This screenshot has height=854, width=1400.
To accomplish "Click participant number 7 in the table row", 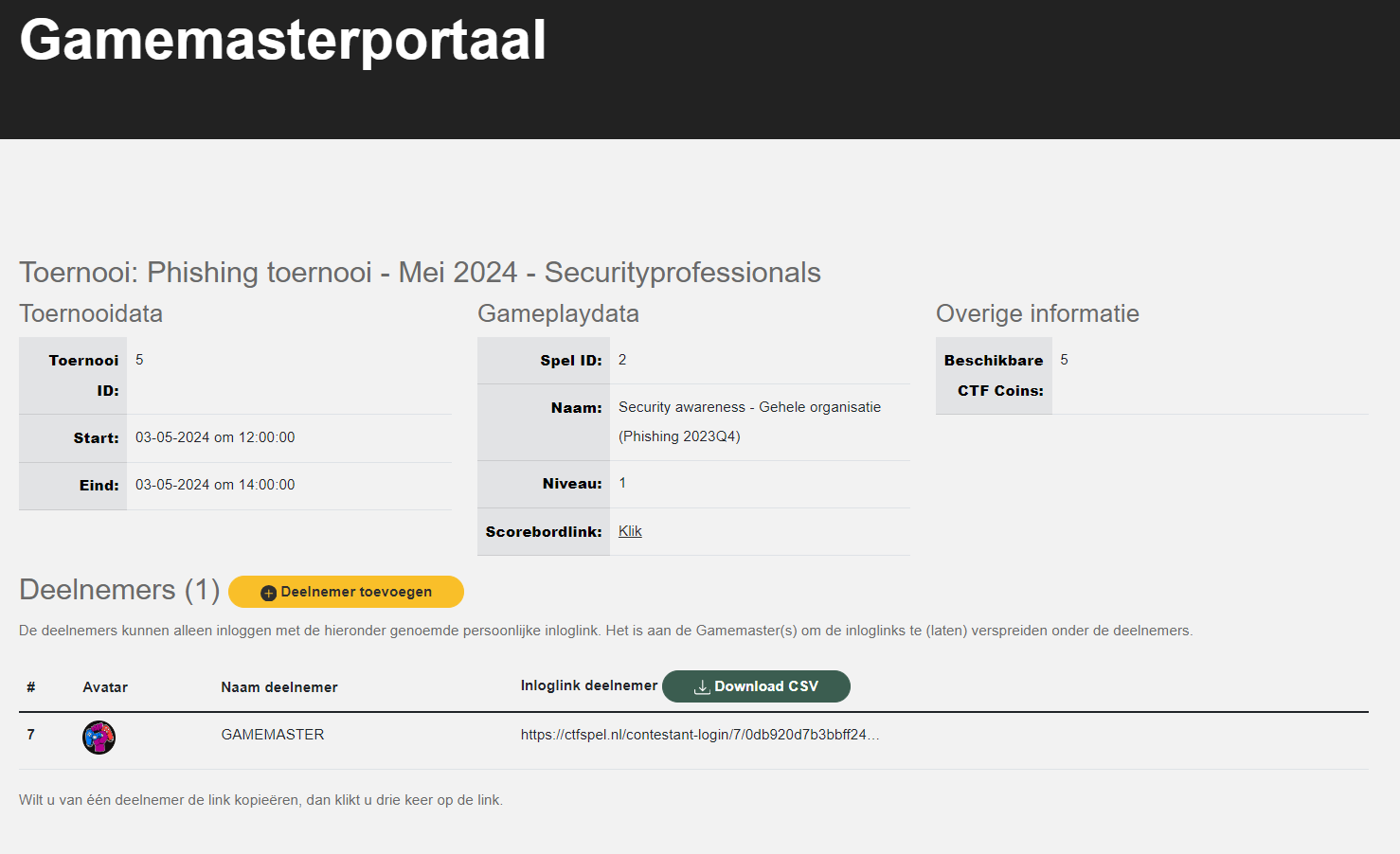I will click(x=31, y=735).
